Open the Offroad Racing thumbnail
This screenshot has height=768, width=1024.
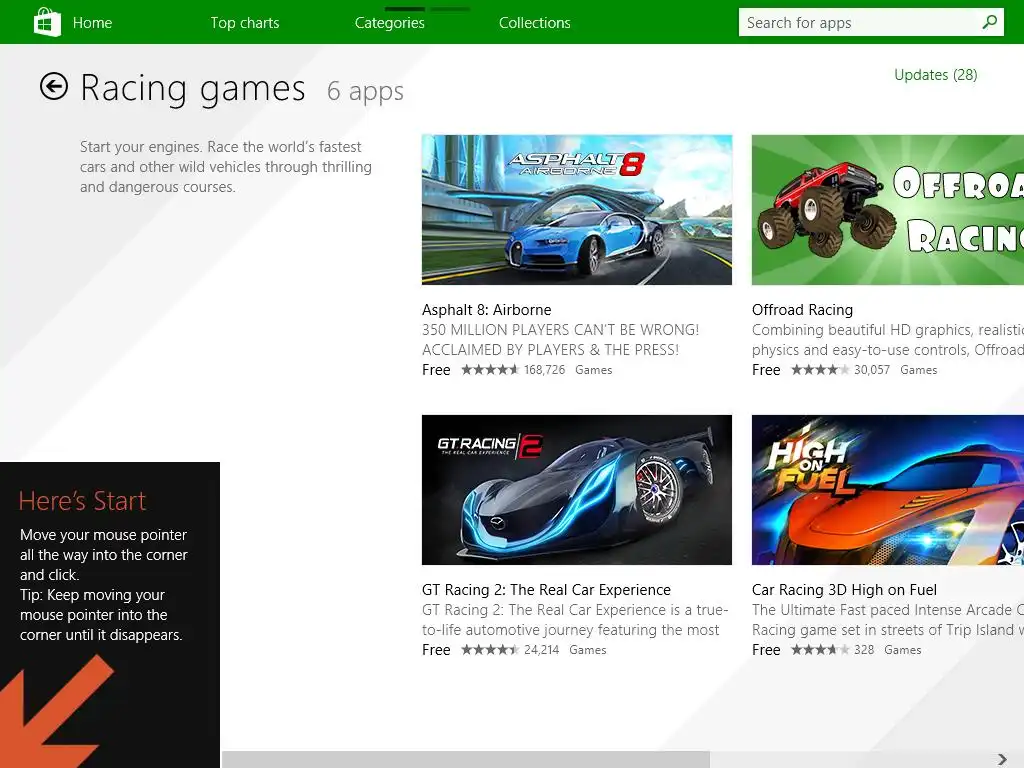[888, 210]
